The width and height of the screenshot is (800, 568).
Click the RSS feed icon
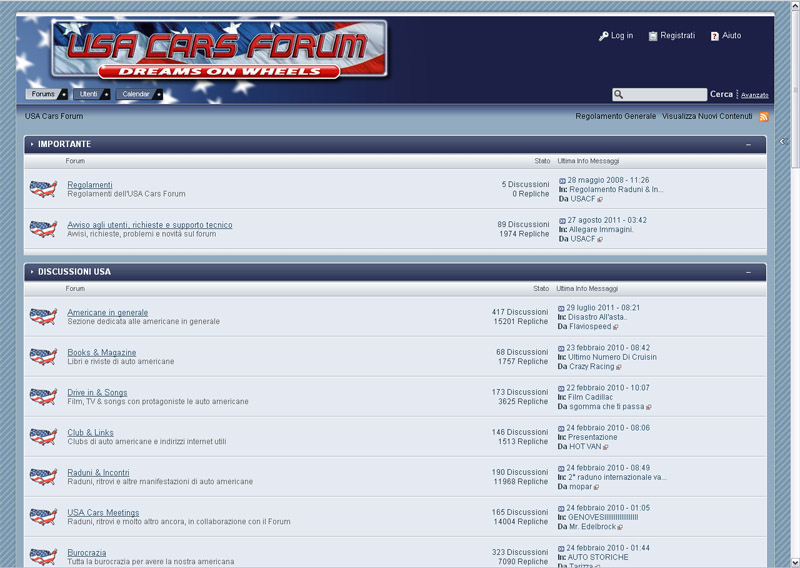click(763, 117)
